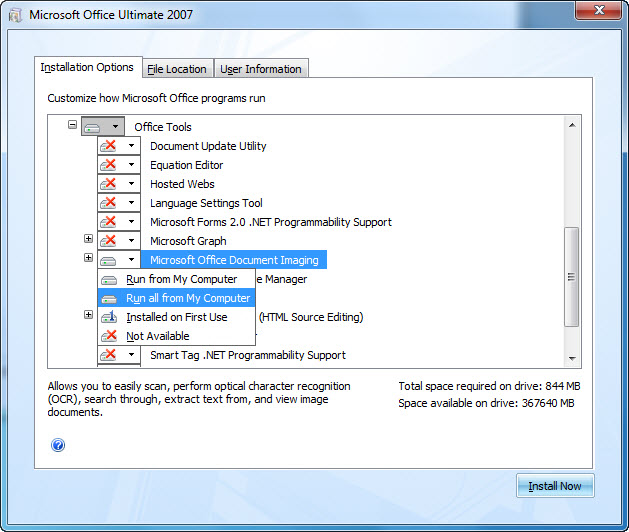Click Document Imaging's drive icon

(108, 261)
